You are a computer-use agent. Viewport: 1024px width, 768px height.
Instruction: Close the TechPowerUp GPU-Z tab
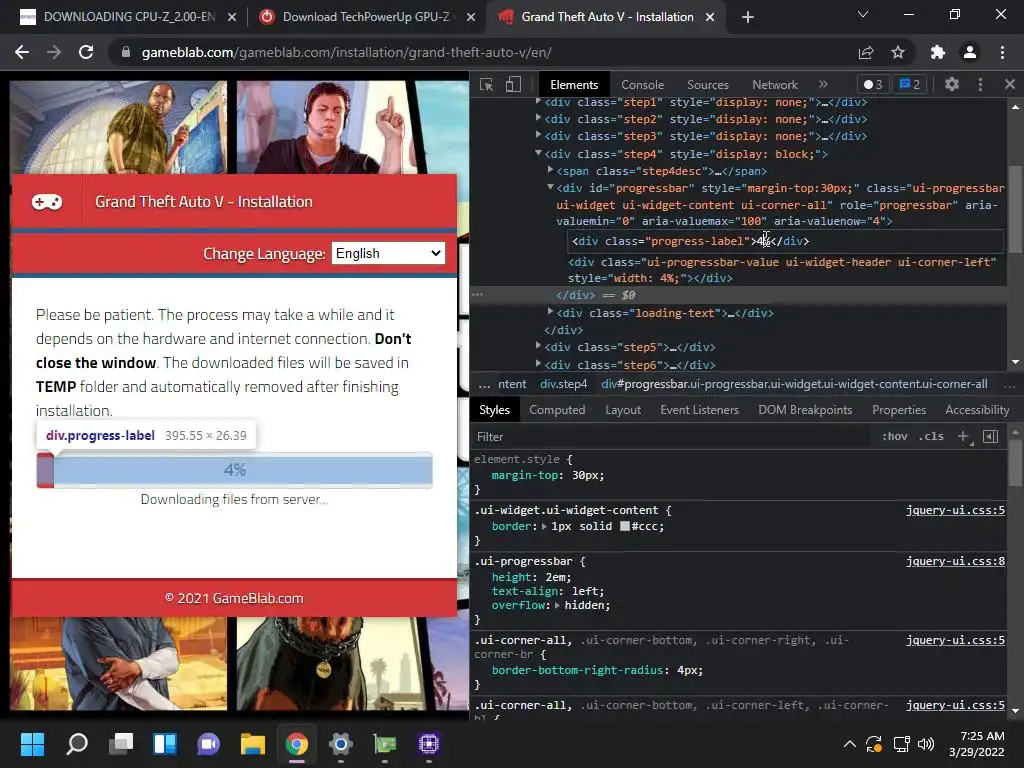tap(471, 18)
